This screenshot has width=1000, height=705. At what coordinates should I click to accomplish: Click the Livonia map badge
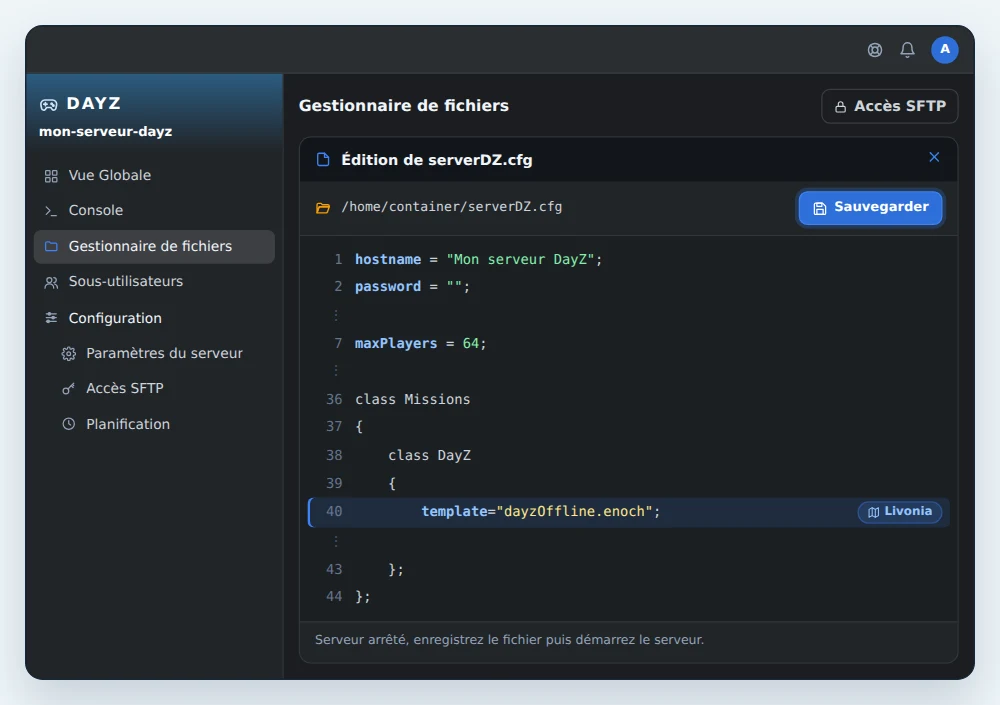[x=899, y=512]
